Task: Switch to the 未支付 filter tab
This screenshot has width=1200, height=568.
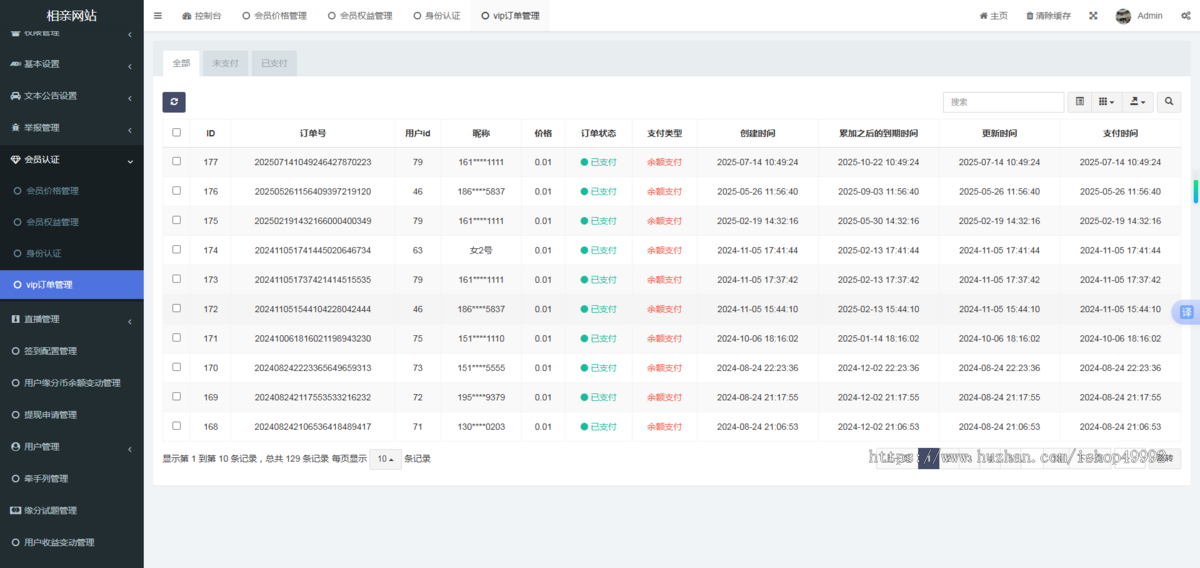Action: pyautogui.click(x=225, y=63)
